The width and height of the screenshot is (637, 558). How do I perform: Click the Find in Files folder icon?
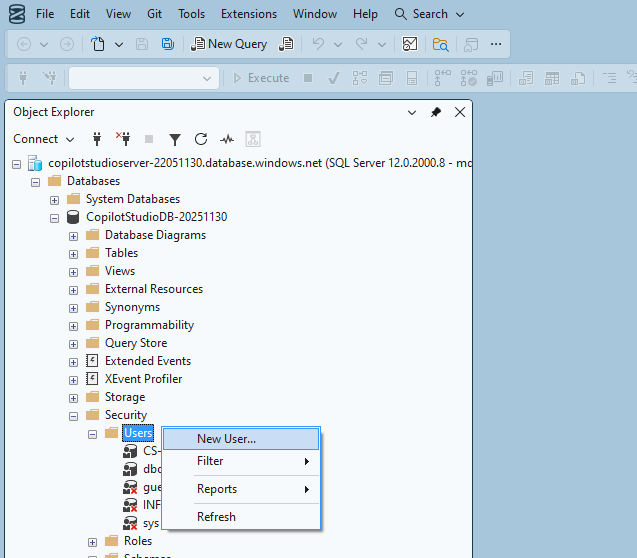point(440,44)
